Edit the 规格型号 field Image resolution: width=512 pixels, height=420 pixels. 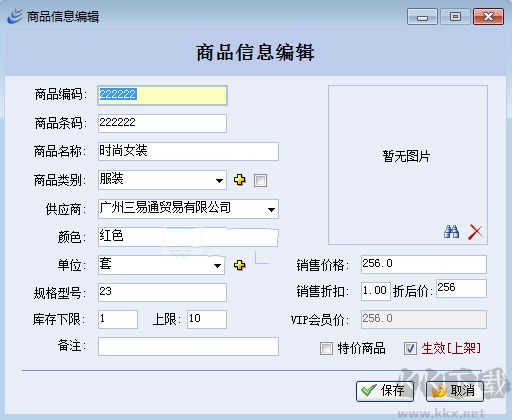[x=162, y=292]
